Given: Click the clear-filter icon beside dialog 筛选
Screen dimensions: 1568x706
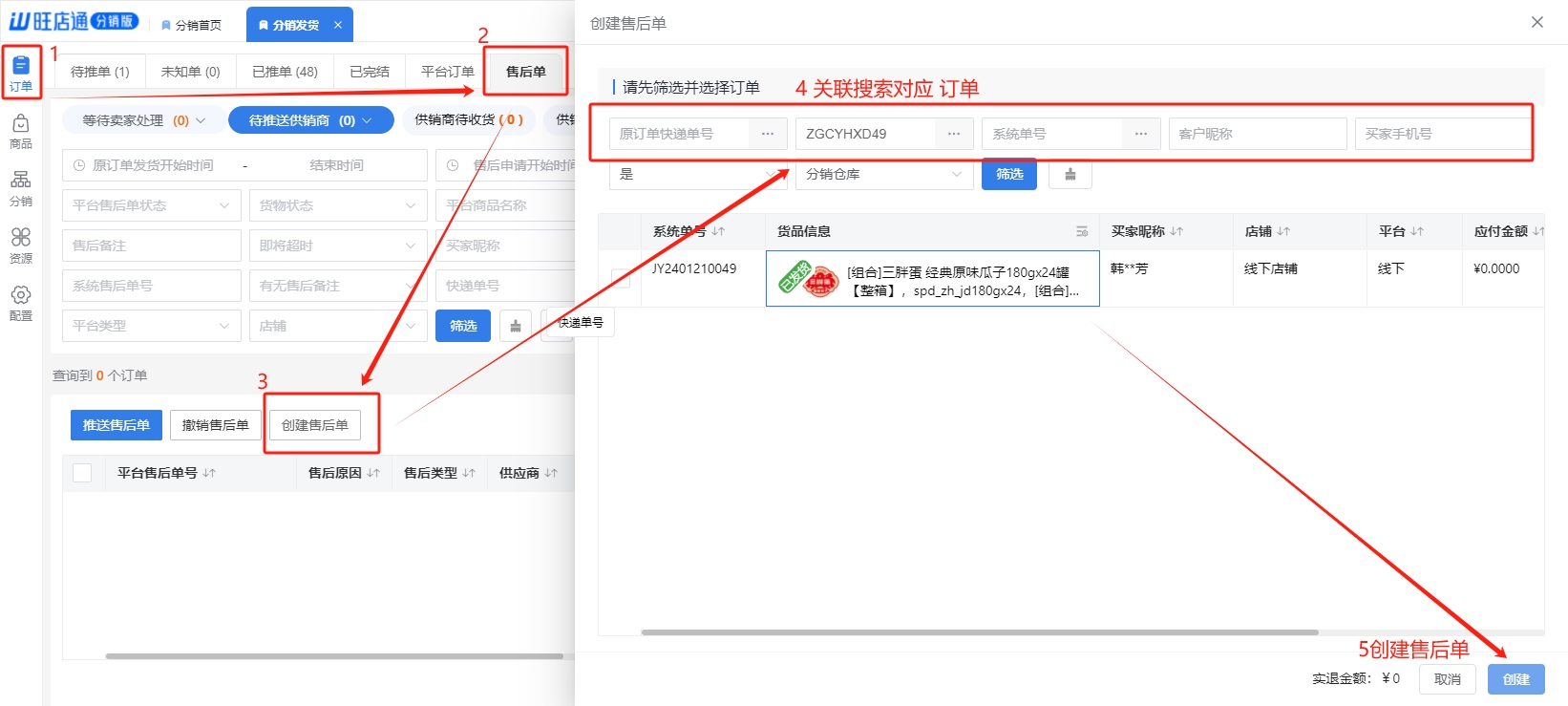Looking at the screenshot, I should [x=1070, y=174].
